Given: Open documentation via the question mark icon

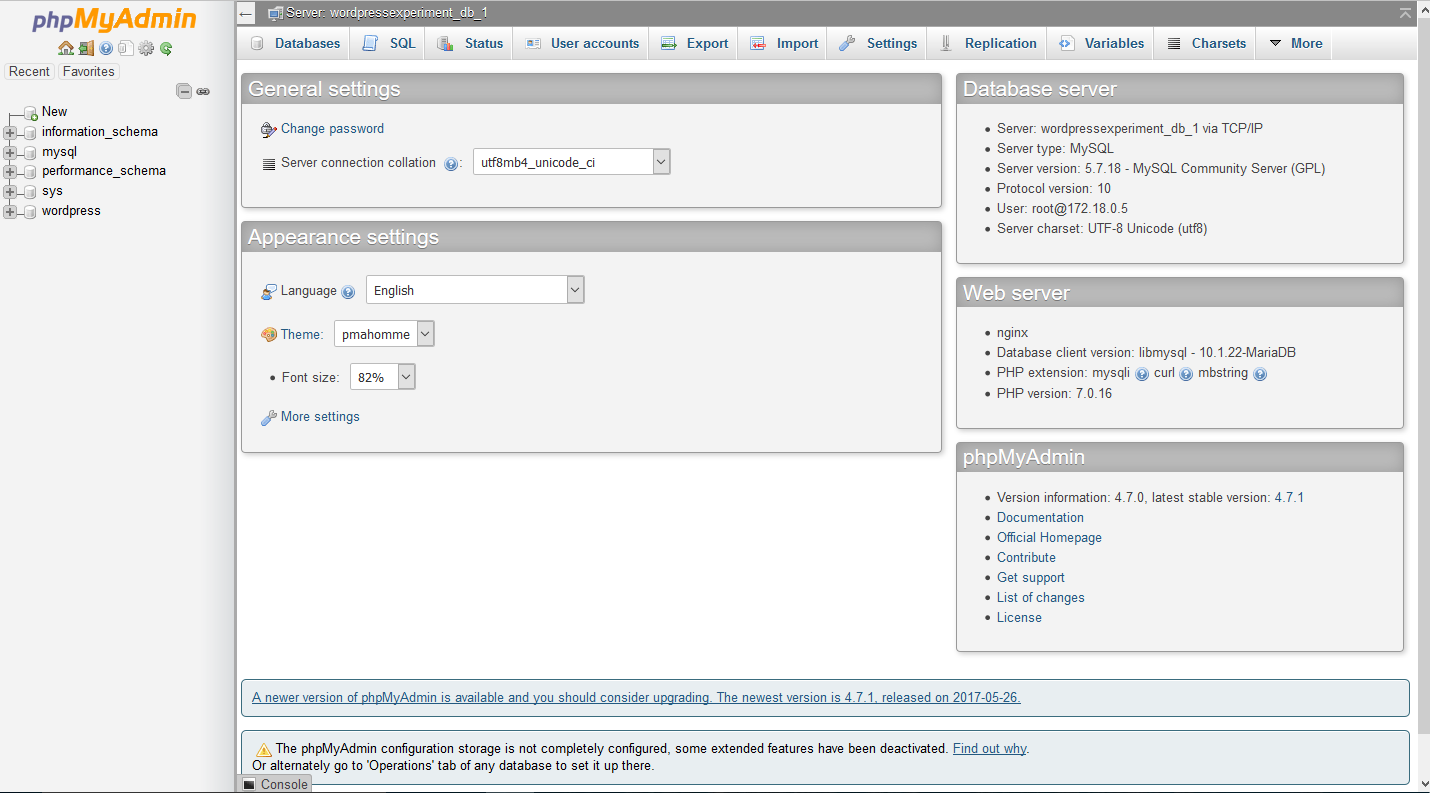Looking at the screenshot, I should coord(105,48).
